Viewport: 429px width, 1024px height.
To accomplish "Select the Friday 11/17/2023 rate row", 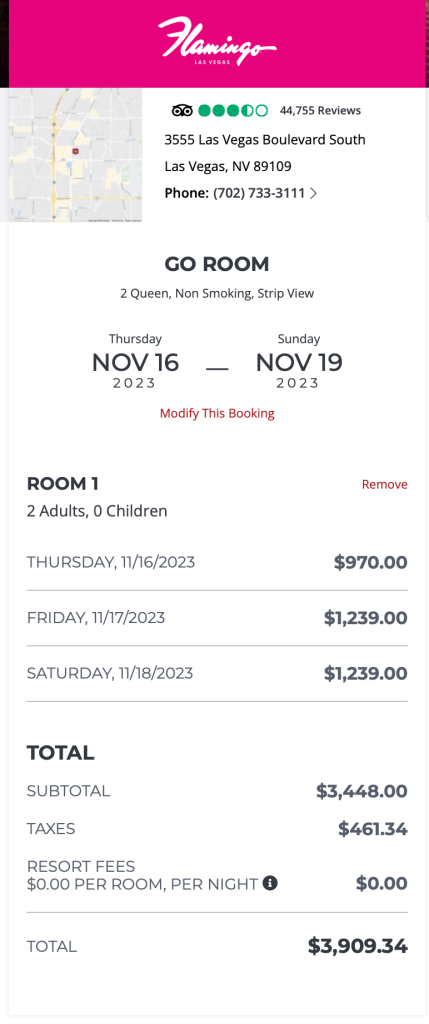I will click(x=217, y=618).
